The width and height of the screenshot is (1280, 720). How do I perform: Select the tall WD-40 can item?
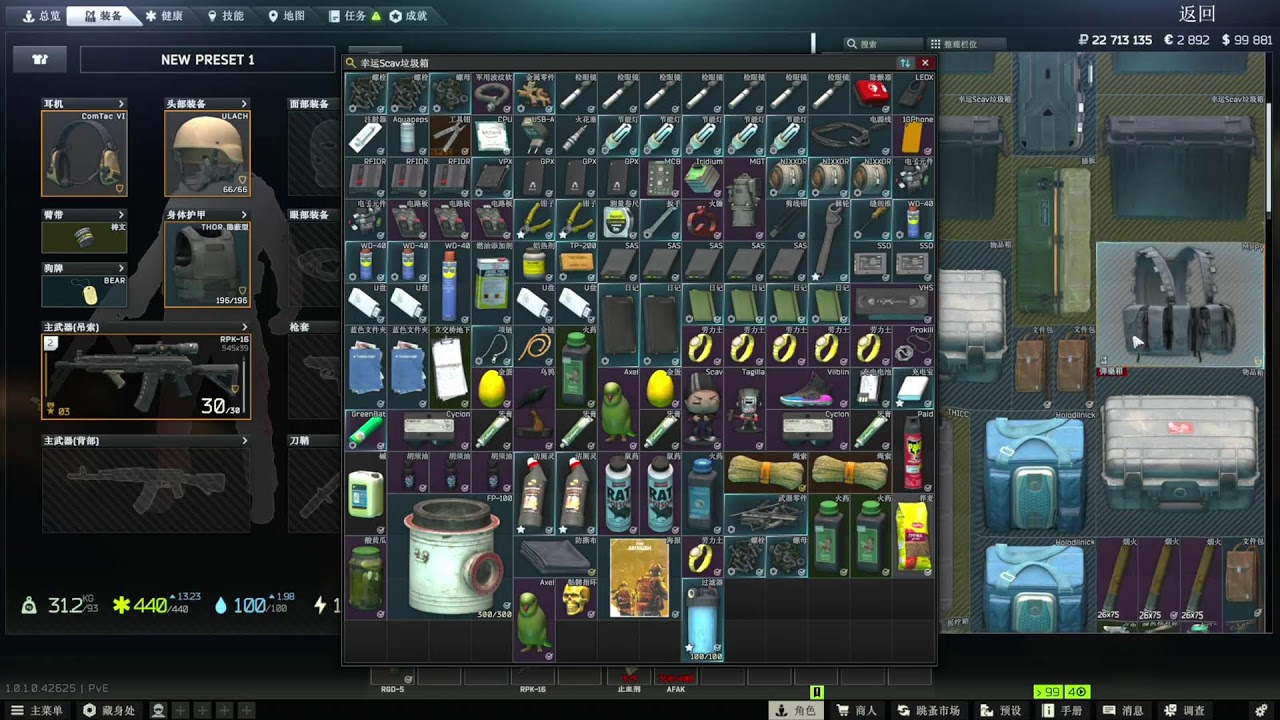(450, 283)
